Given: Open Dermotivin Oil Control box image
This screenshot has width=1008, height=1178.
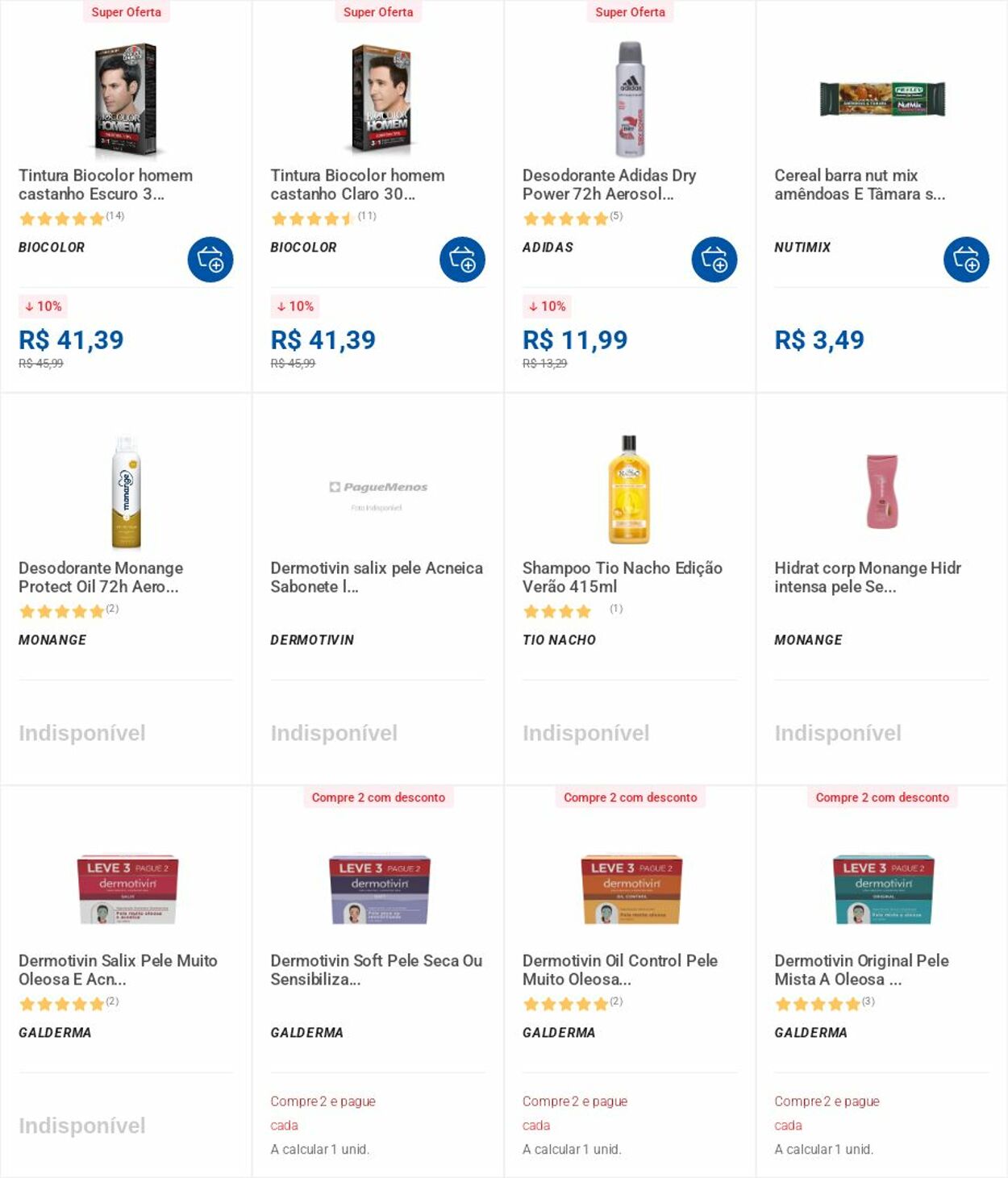Looking at the screenshot, I should (x=631, y=889).
